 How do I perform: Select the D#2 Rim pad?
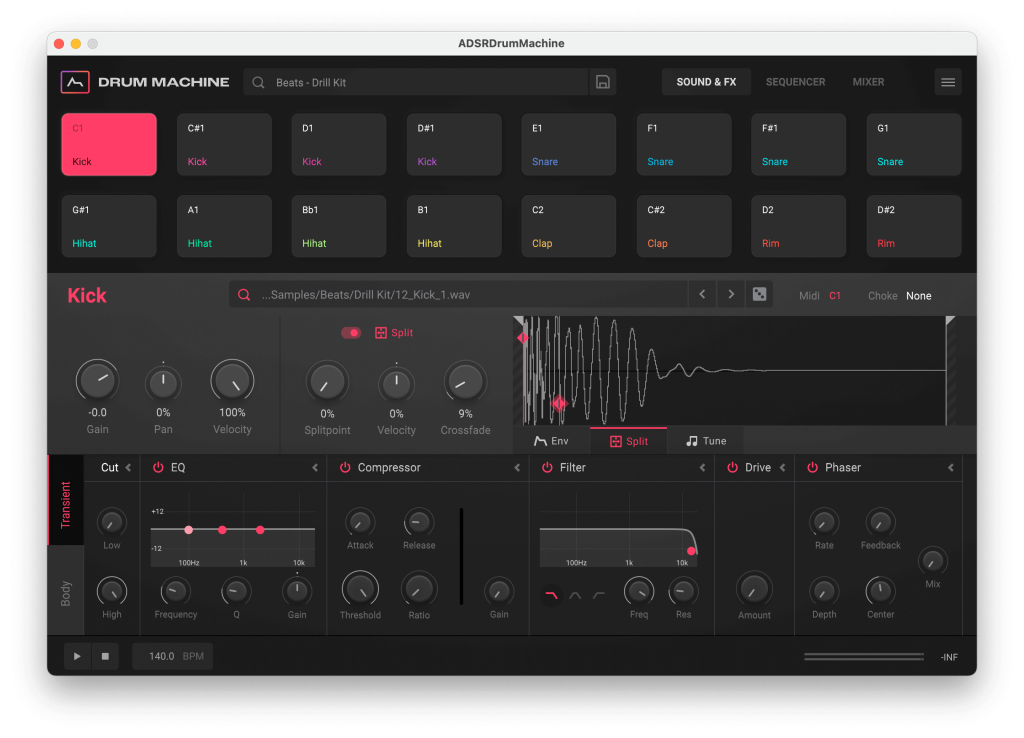913,226
